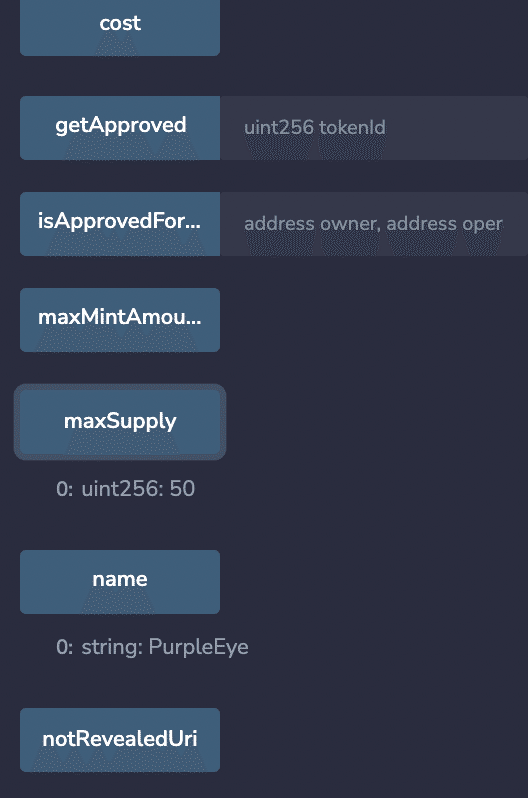Call the cost function button
The image size is (528, 798).
coord(120,27)
